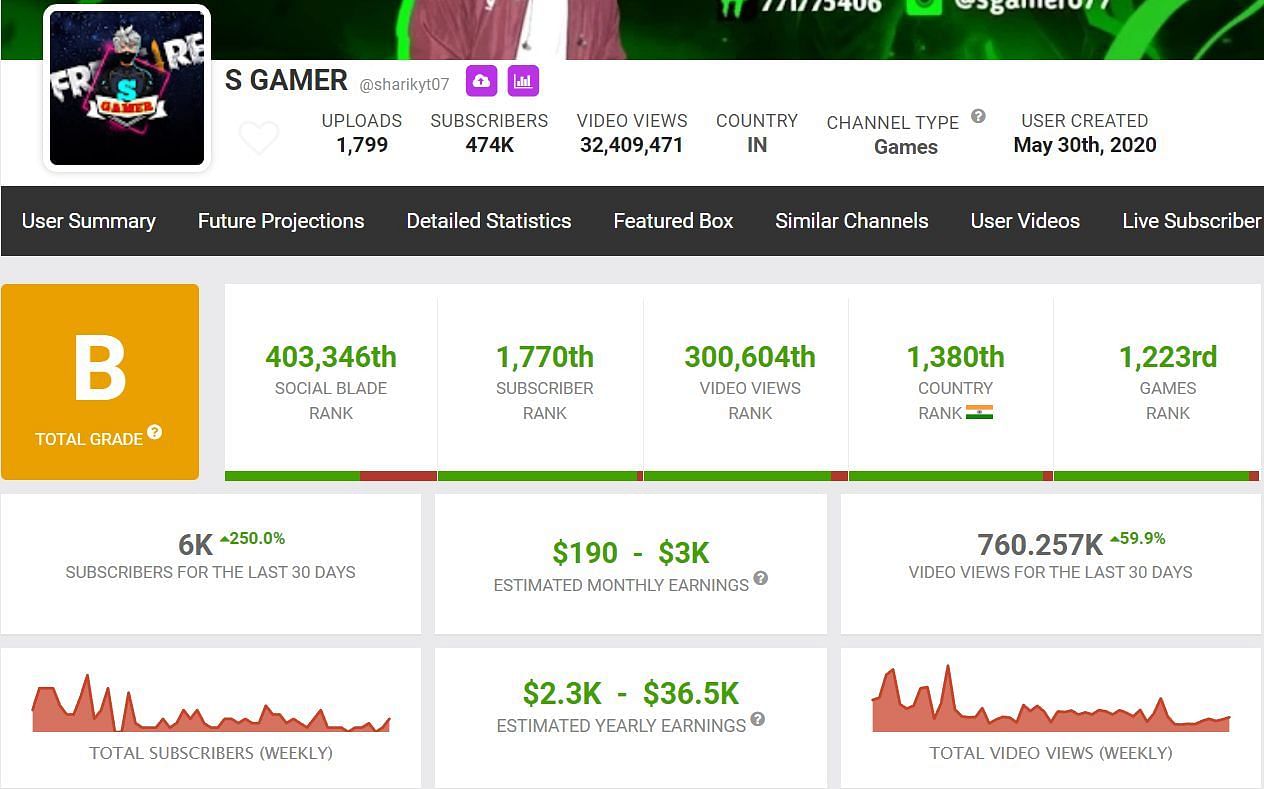Click the India flag icon
The image size is (1264, 789).
(x=979, y=413)
